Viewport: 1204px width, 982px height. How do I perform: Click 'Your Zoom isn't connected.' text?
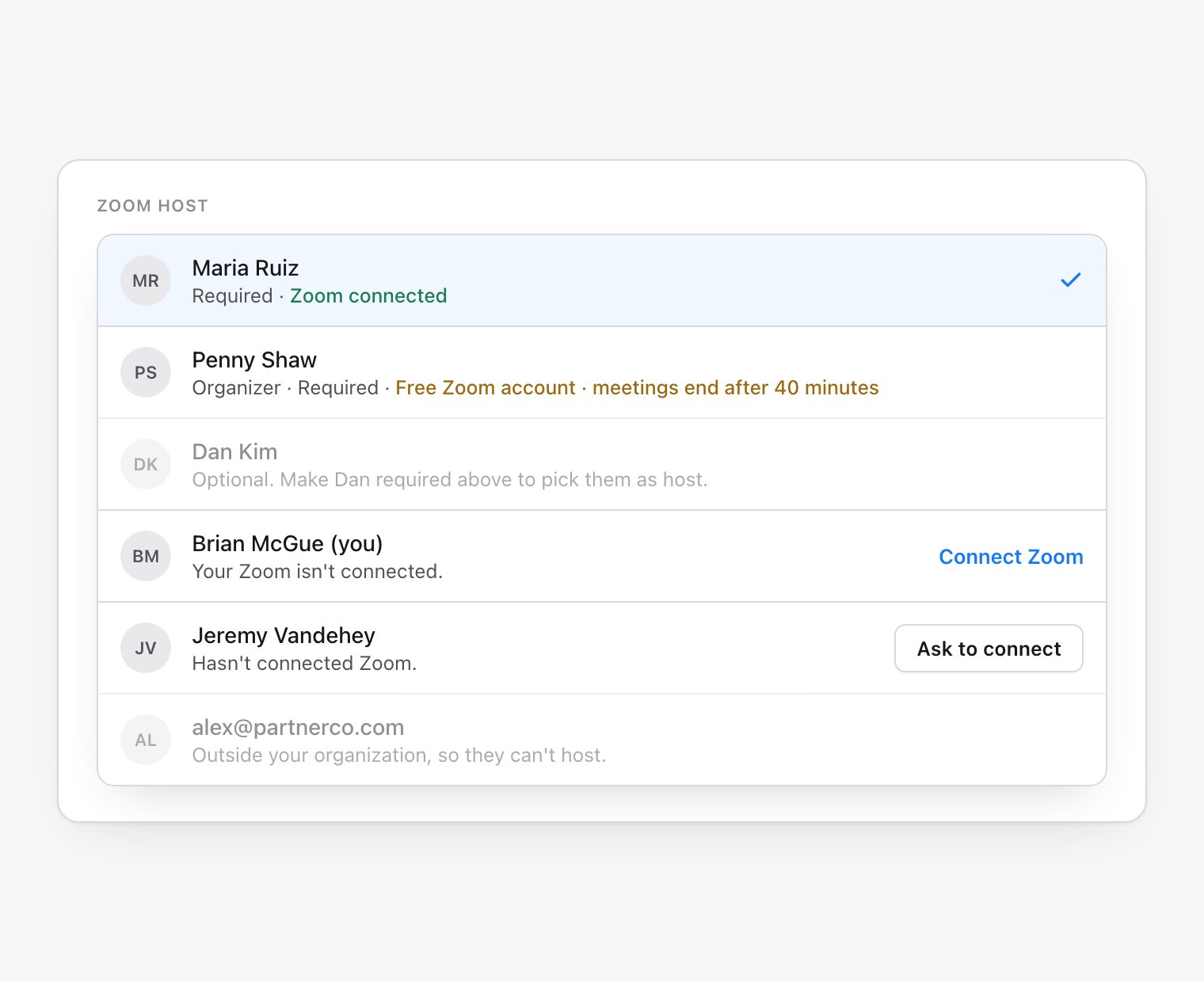(318, 572)
